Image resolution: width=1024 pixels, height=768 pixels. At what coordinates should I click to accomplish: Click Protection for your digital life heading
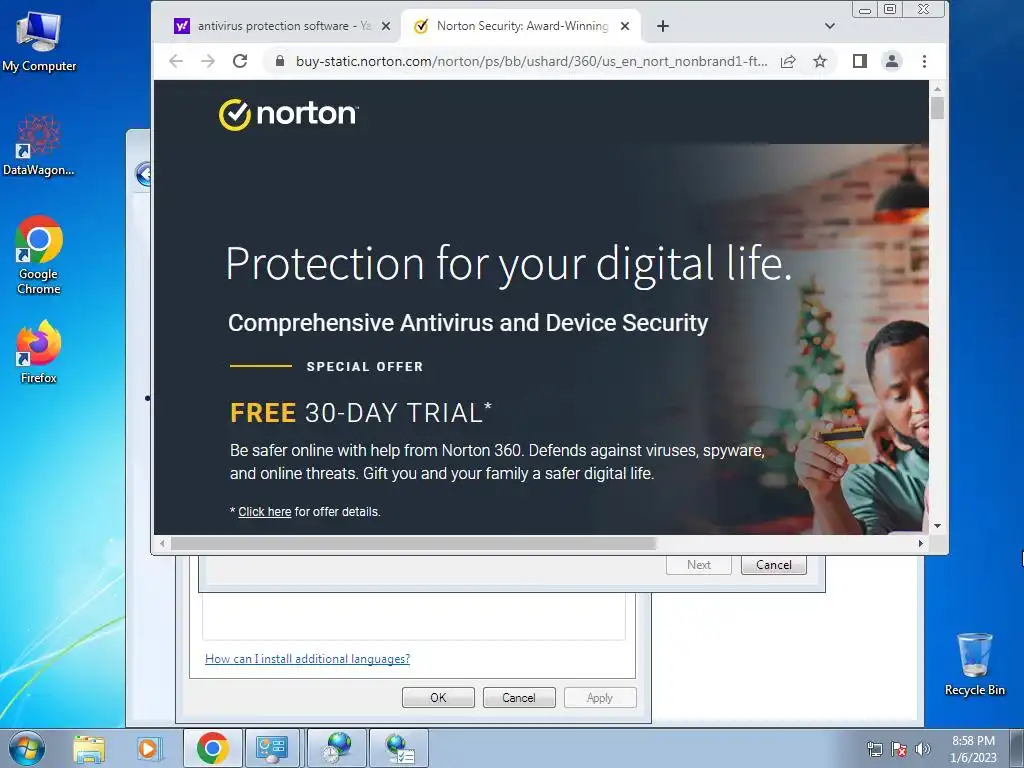[x=509, y=264]
